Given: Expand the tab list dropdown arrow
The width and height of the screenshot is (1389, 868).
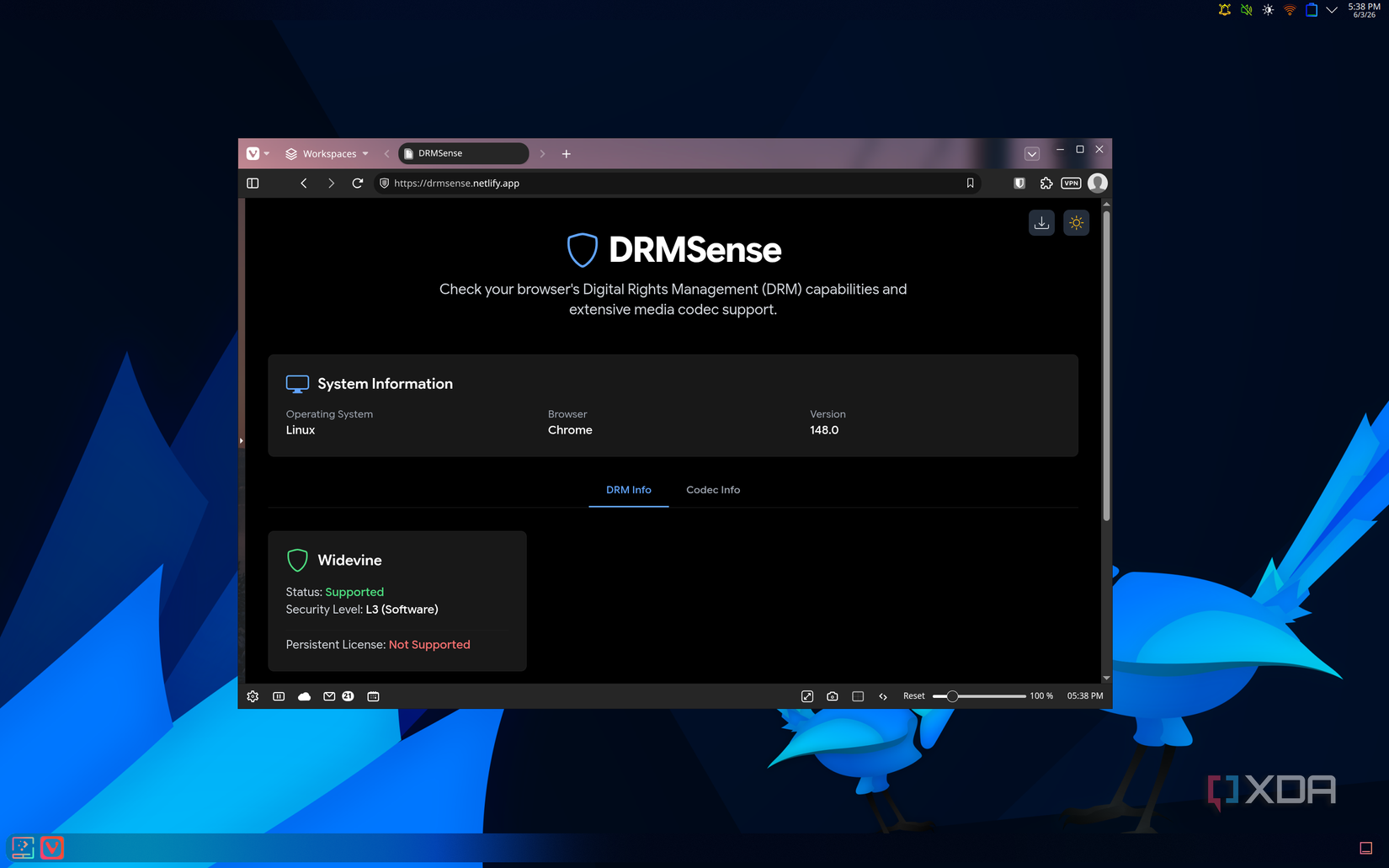Looking at the screenshot, I should click(x=1032, y=153).
